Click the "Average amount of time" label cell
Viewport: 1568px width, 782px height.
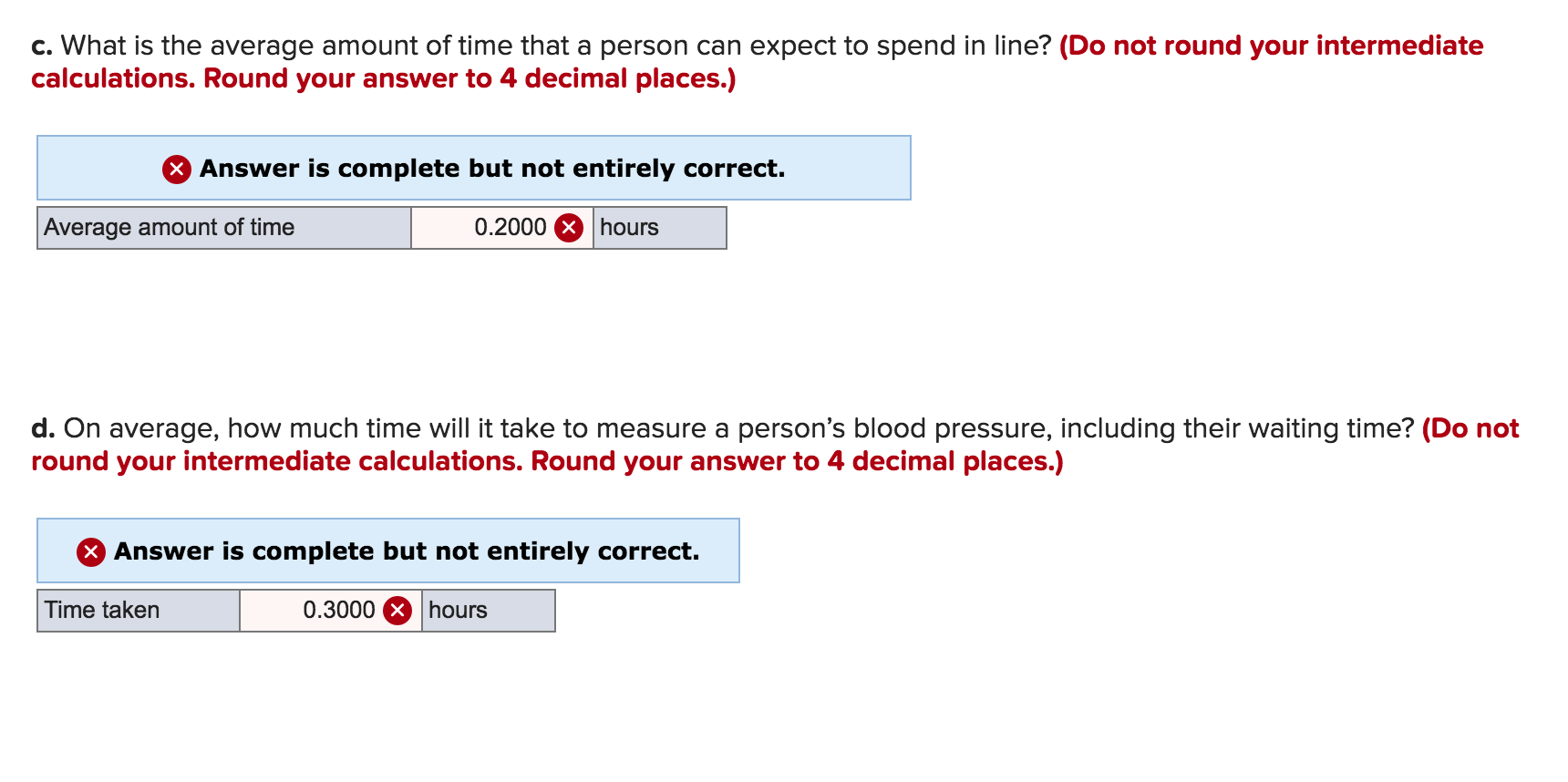(x=223, y=228)
